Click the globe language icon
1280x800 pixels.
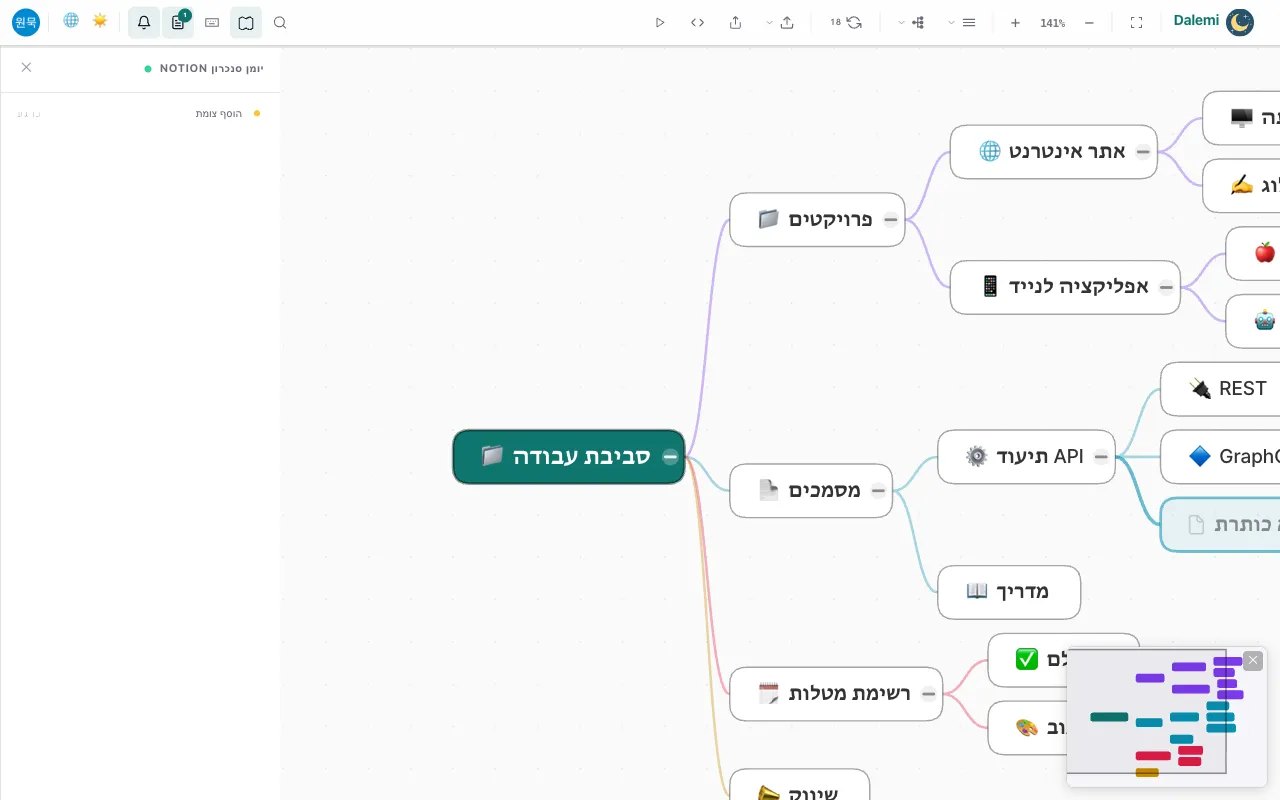coord(71,20)
